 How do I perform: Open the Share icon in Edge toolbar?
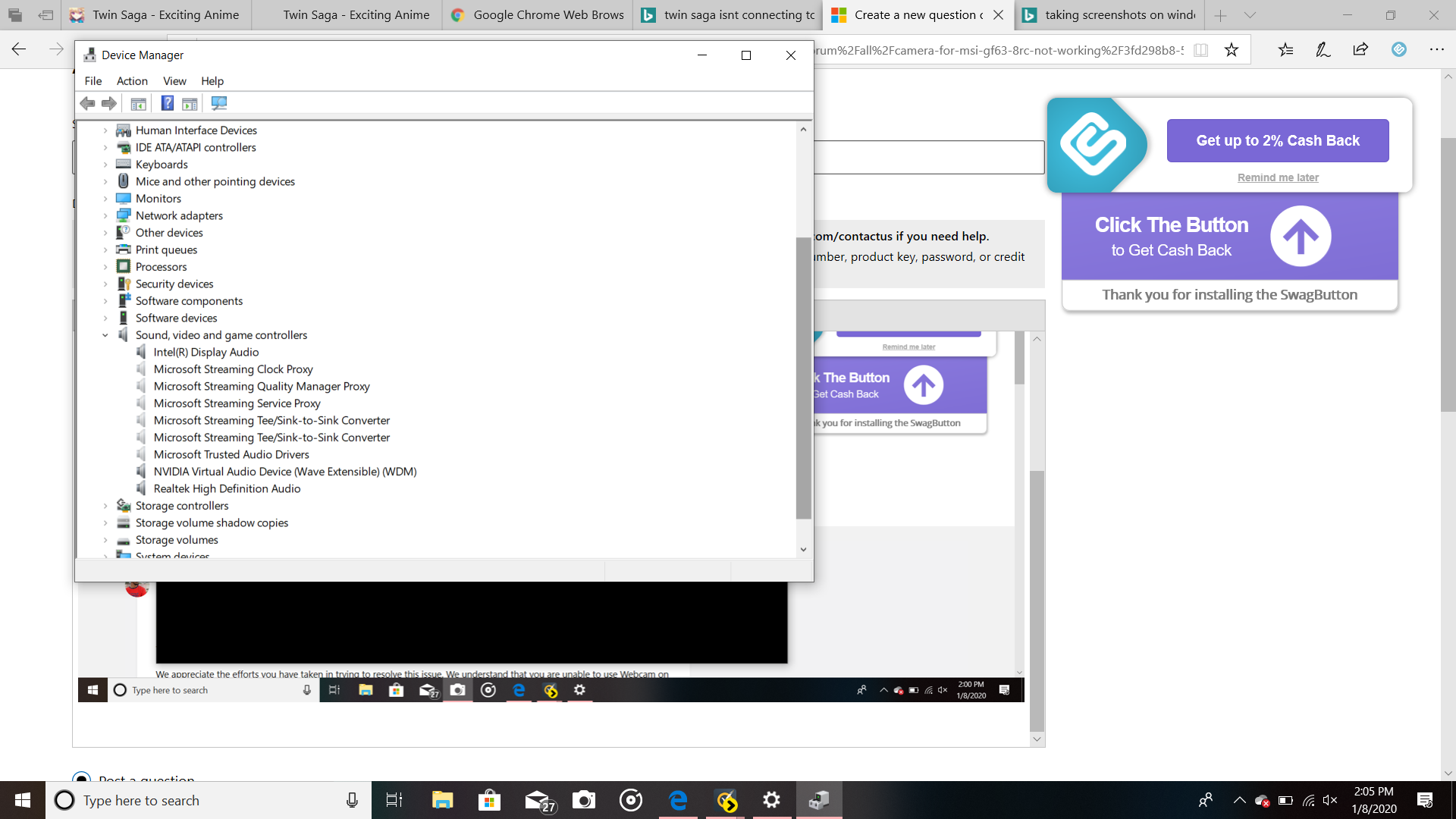[1360, 50]
